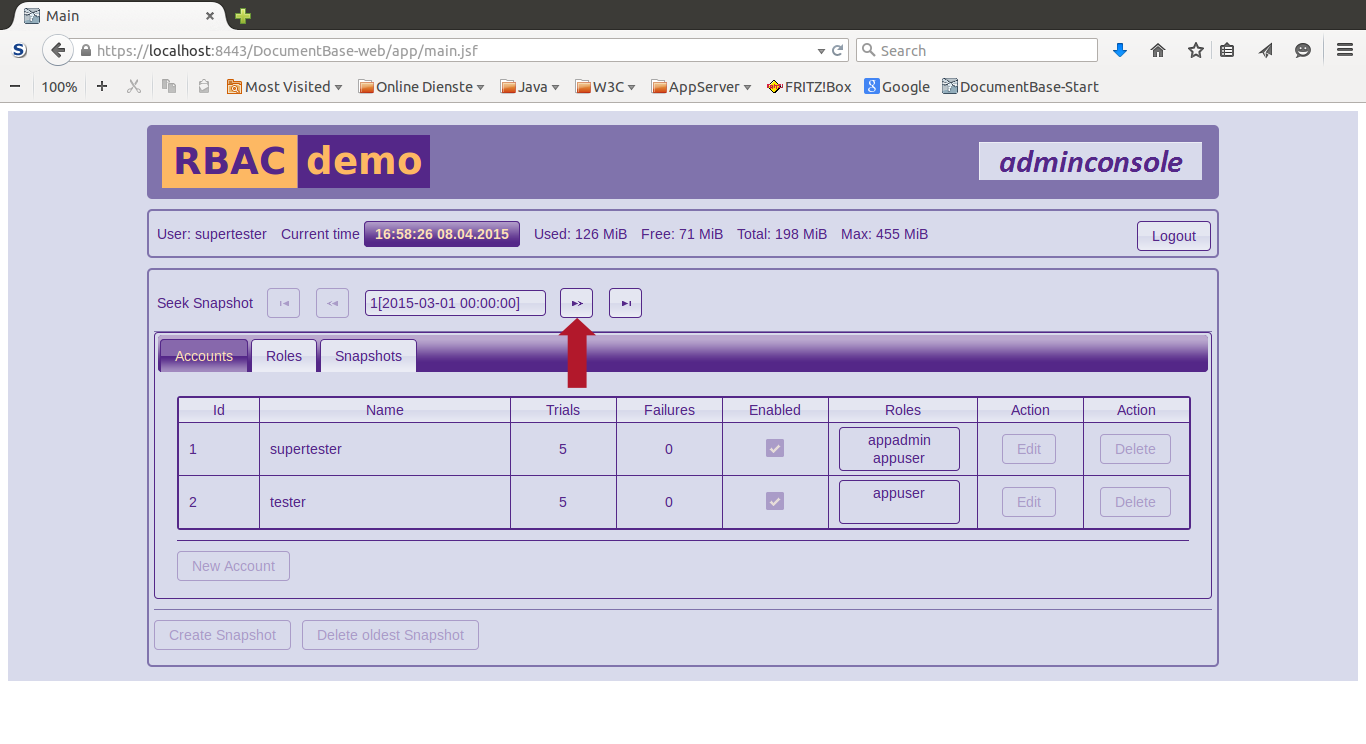Click the browser back arrow button
The height and width of the screenshot is (744, 1366).
[x=58, y=50]
